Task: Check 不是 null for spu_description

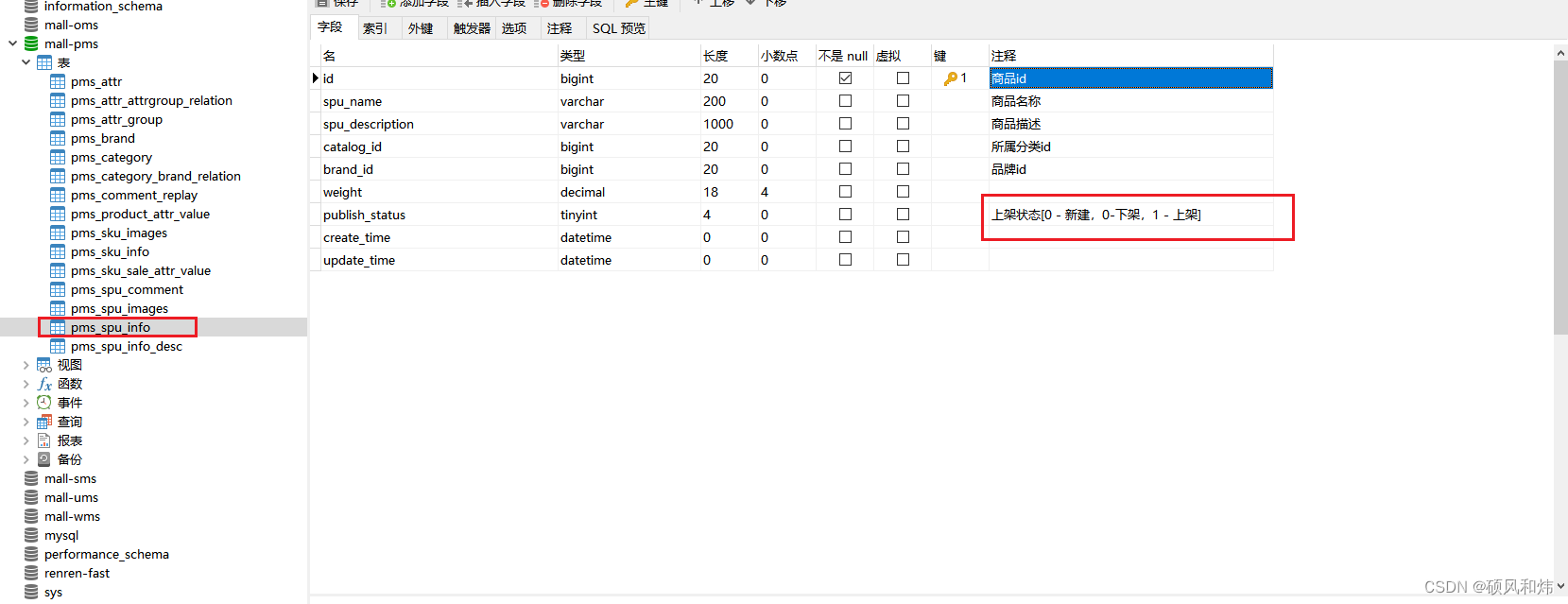Action: tap(845, 124)
